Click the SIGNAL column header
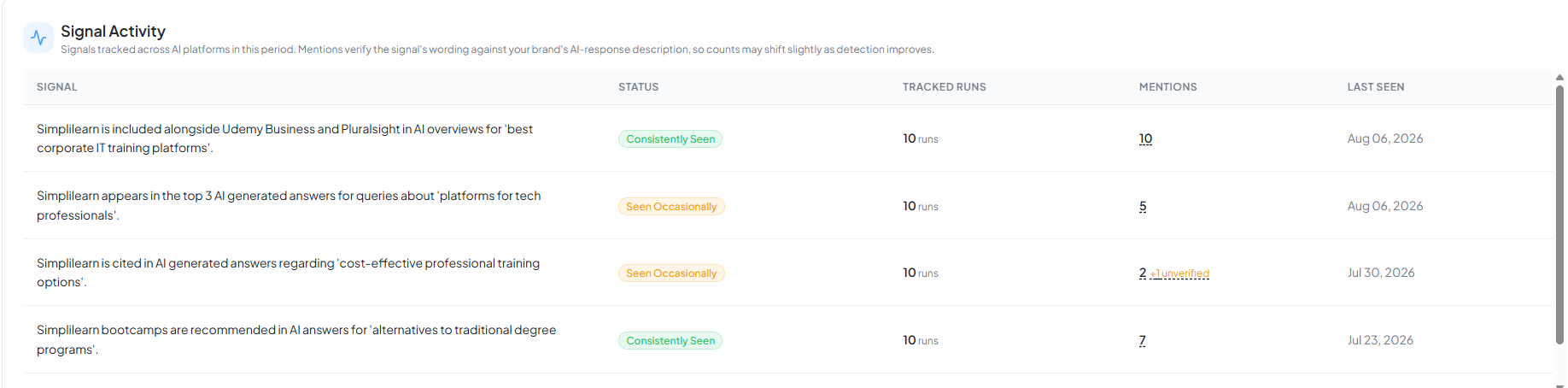This screenshot has height=388, width=1568. coord(57,87)
